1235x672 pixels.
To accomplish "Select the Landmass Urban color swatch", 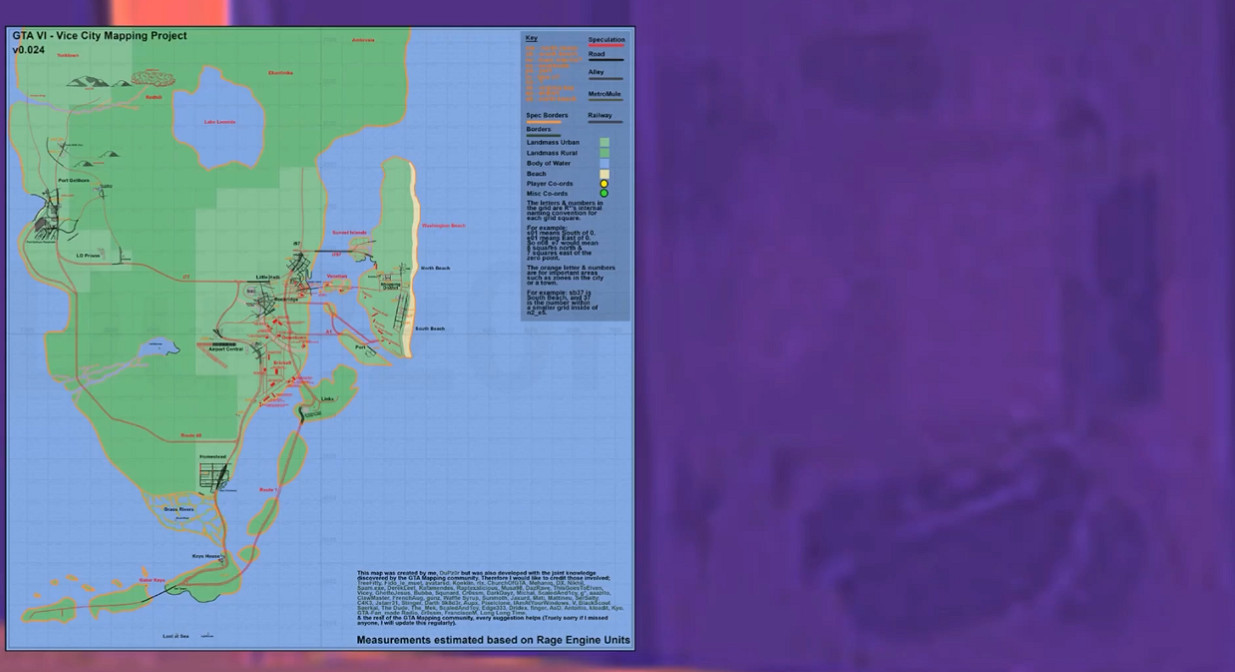I will click(x=604, y=141).
